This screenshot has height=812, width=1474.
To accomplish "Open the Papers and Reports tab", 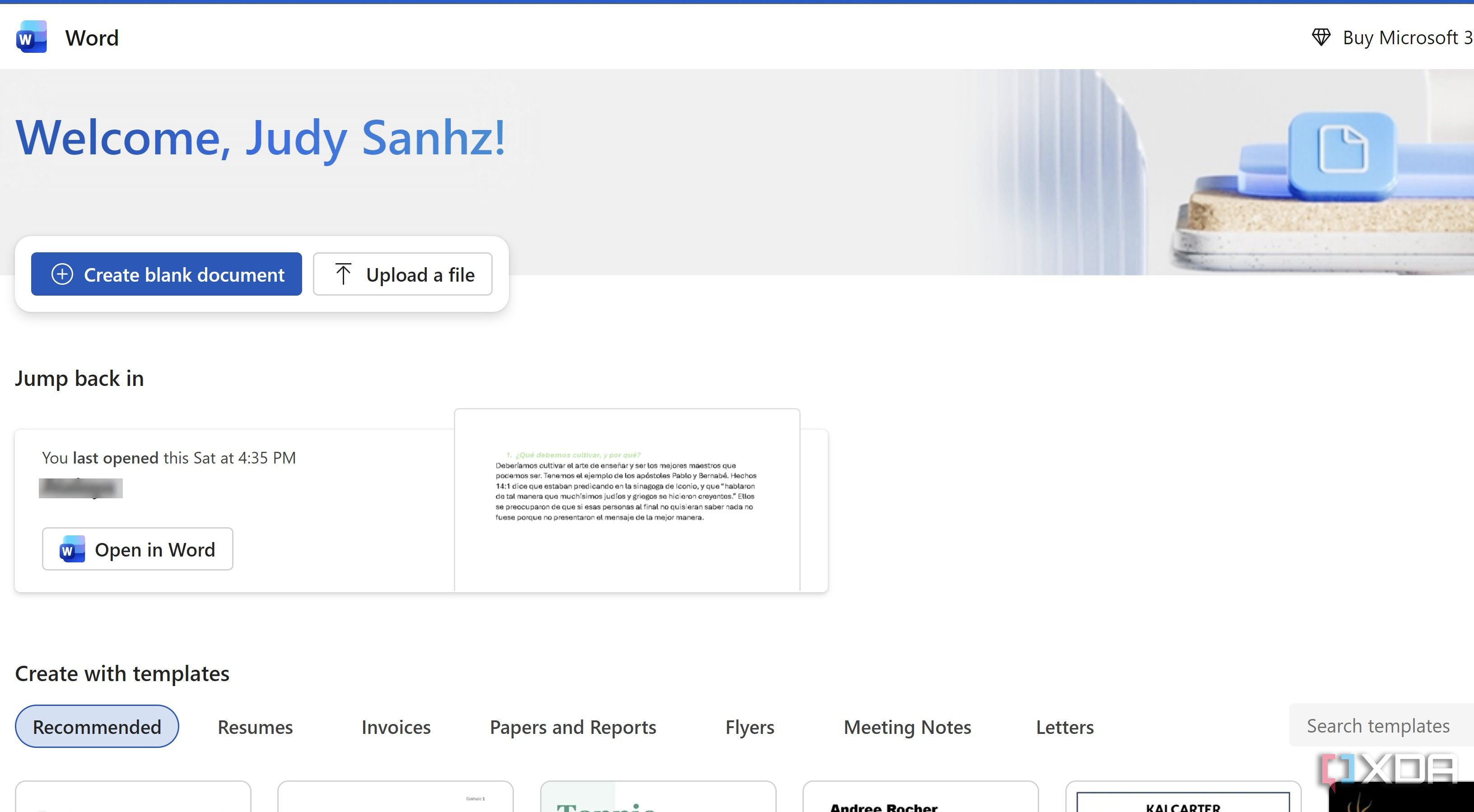I will pos(573,727).
